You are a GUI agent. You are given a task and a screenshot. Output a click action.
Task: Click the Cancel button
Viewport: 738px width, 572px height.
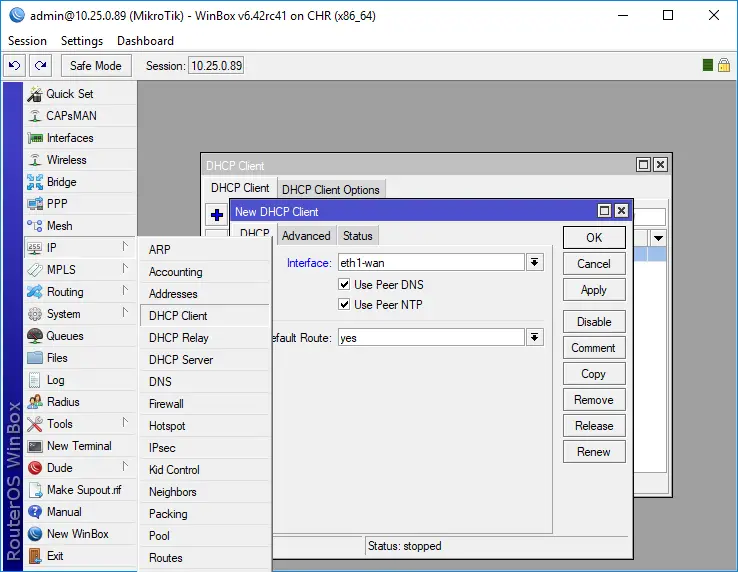pyautogui.click(x=594, y=264)
